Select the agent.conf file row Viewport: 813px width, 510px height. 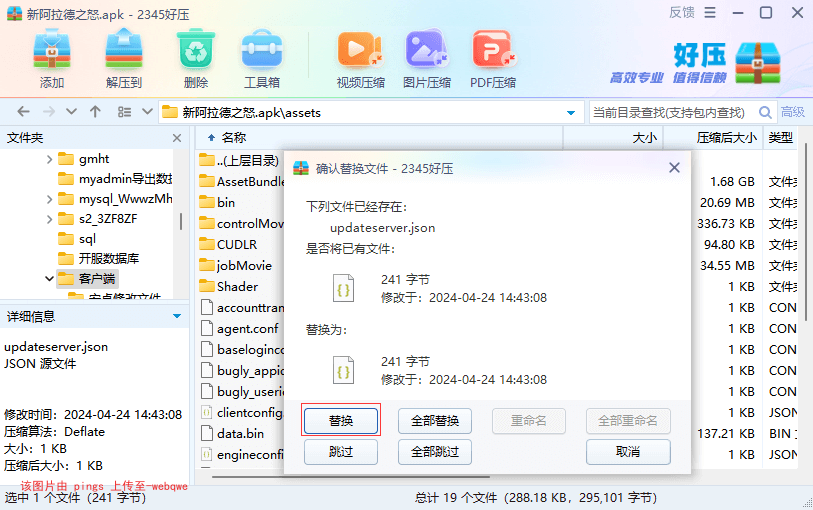pyautogui.click(x=241, y=329)
